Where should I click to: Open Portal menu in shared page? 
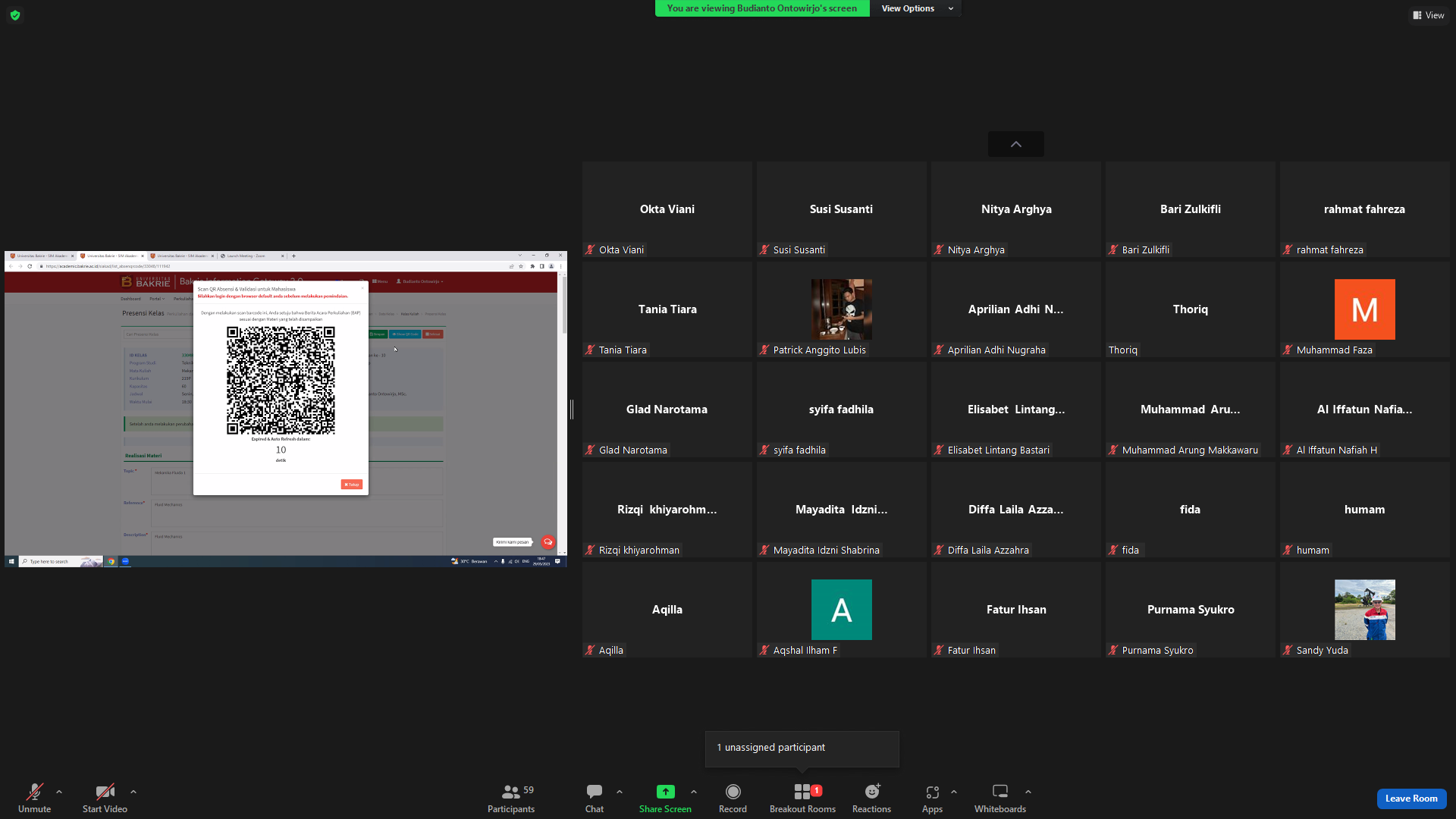157,299
